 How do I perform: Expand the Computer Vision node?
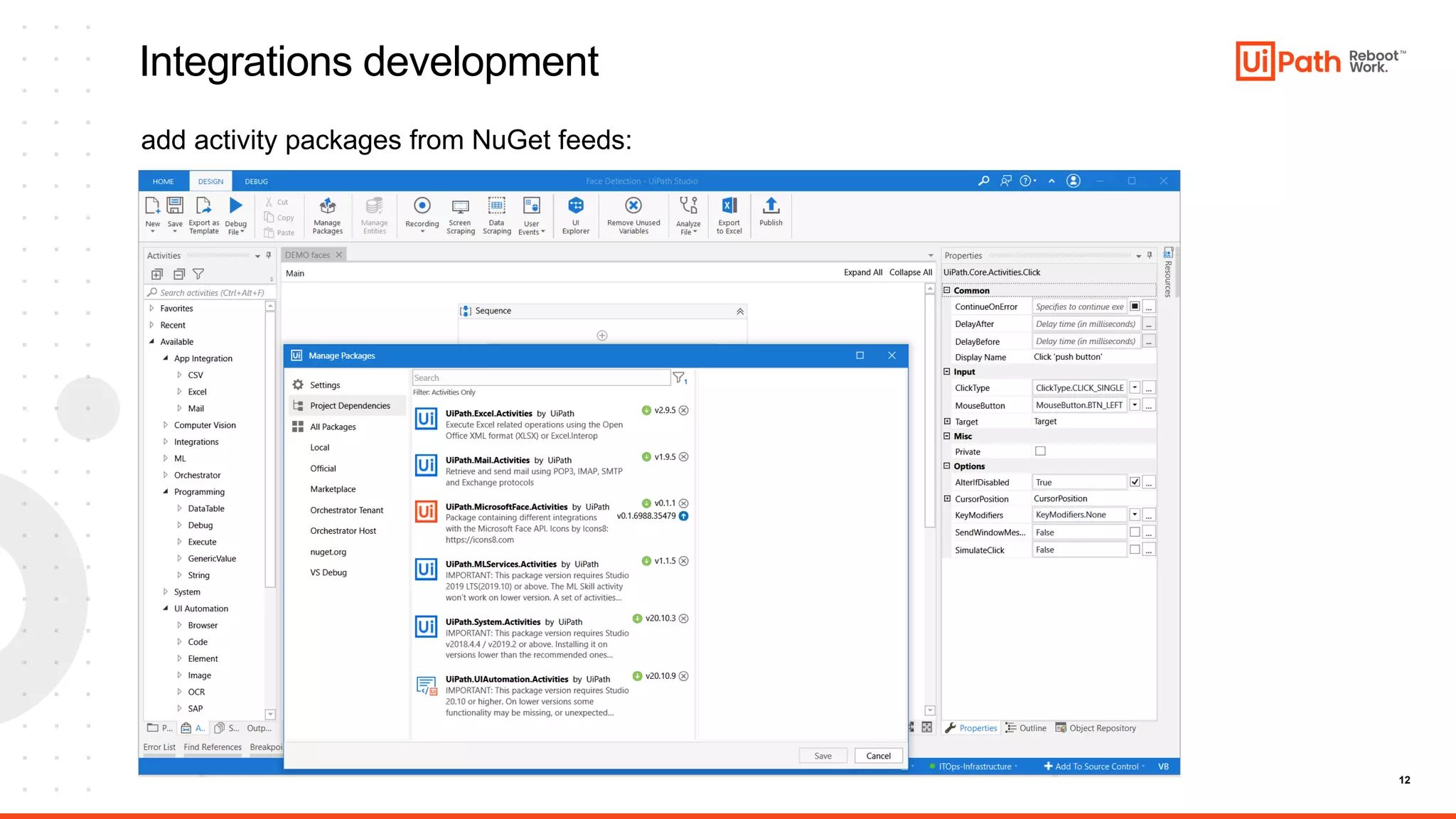pos(166,425)
